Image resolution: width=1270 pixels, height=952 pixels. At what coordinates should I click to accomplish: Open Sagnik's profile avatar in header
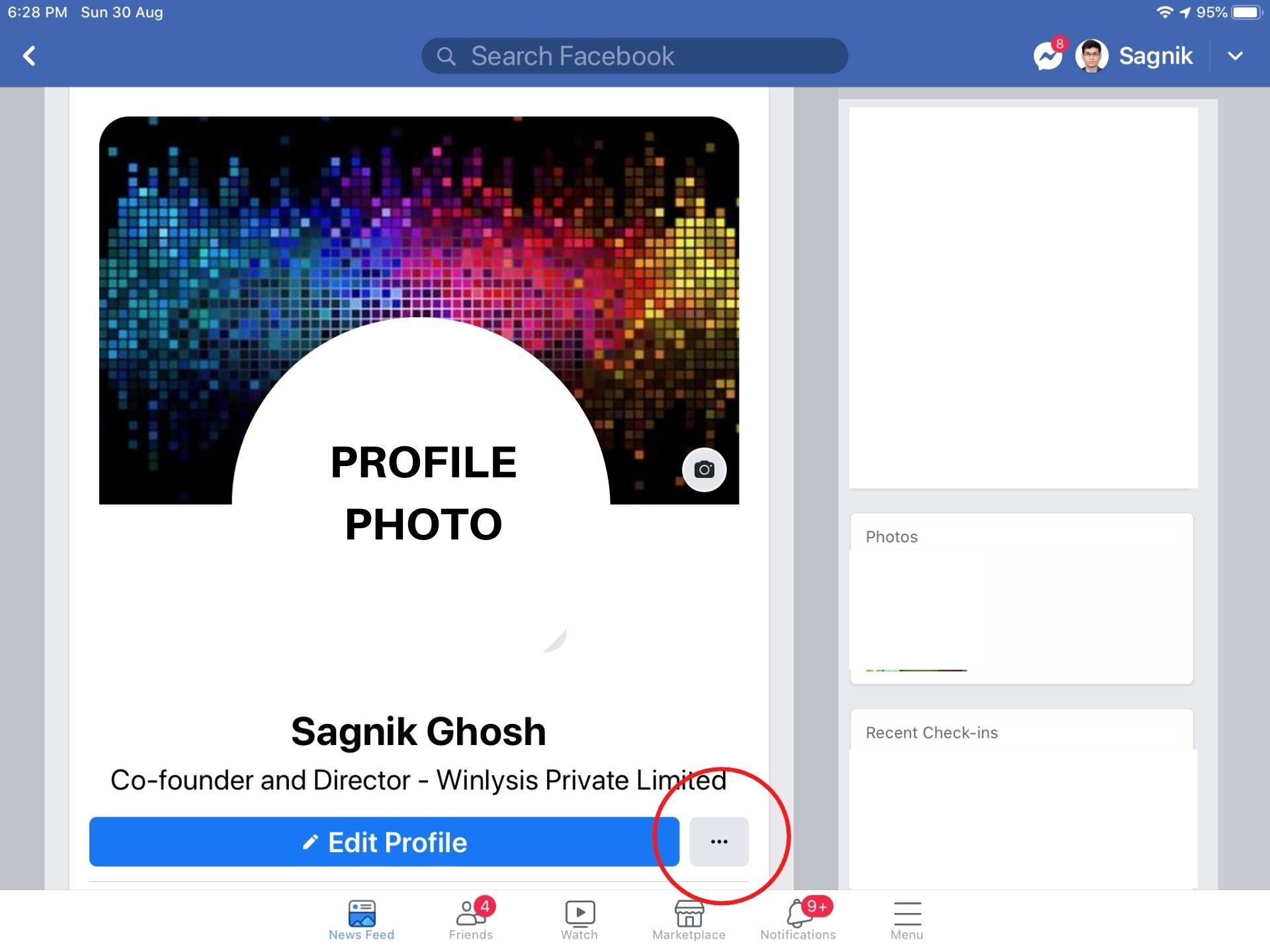tap(1091, 56)
